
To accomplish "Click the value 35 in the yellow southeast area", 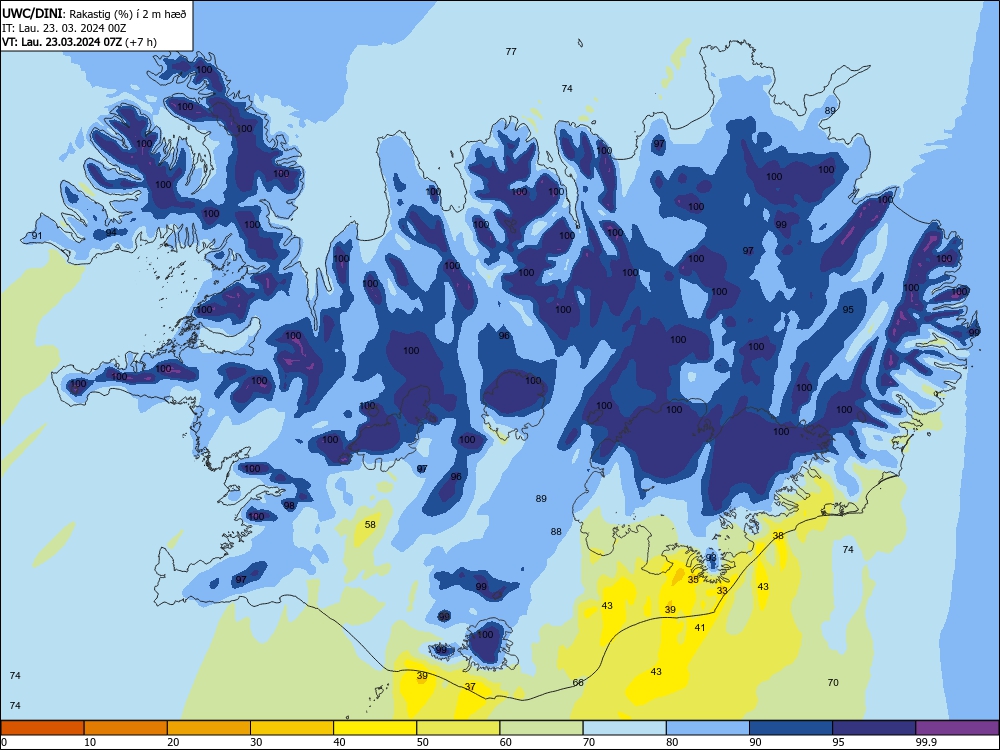I will 693,580.
